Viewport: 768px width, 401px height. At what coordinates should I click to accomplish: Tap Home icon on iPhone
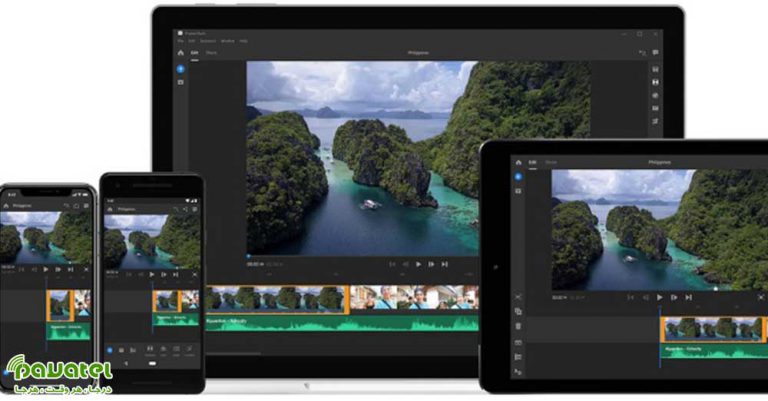click(x=6, y=206)
